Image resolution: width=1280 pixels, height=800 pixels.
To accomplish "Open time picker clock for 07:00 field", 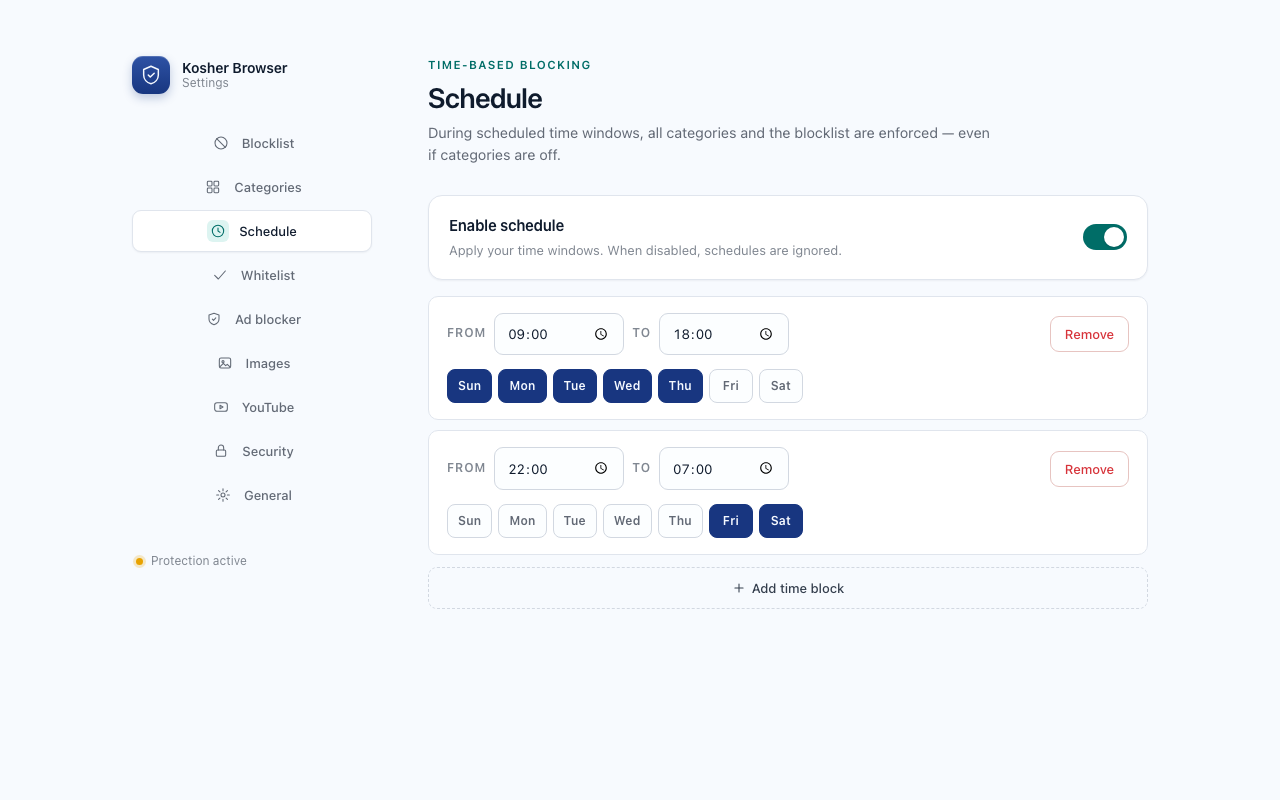I will 766,468.
